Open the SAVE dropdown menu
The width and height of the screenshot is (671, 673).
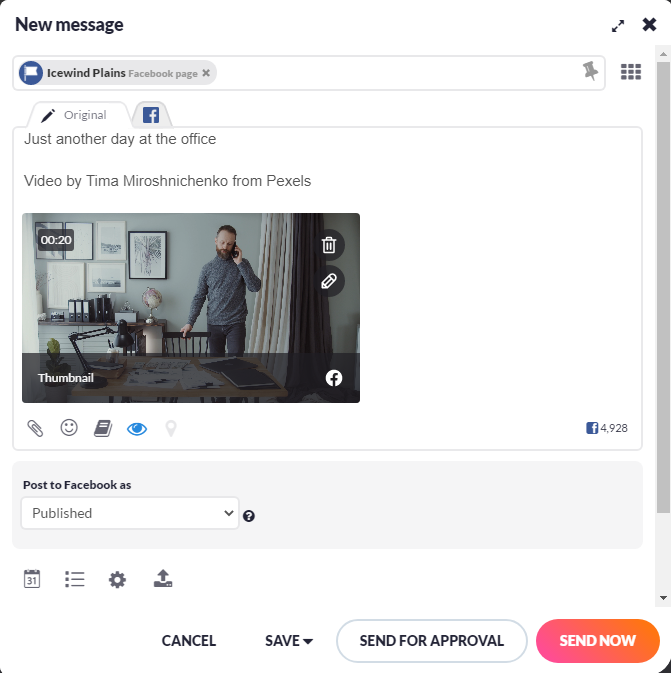289,641
